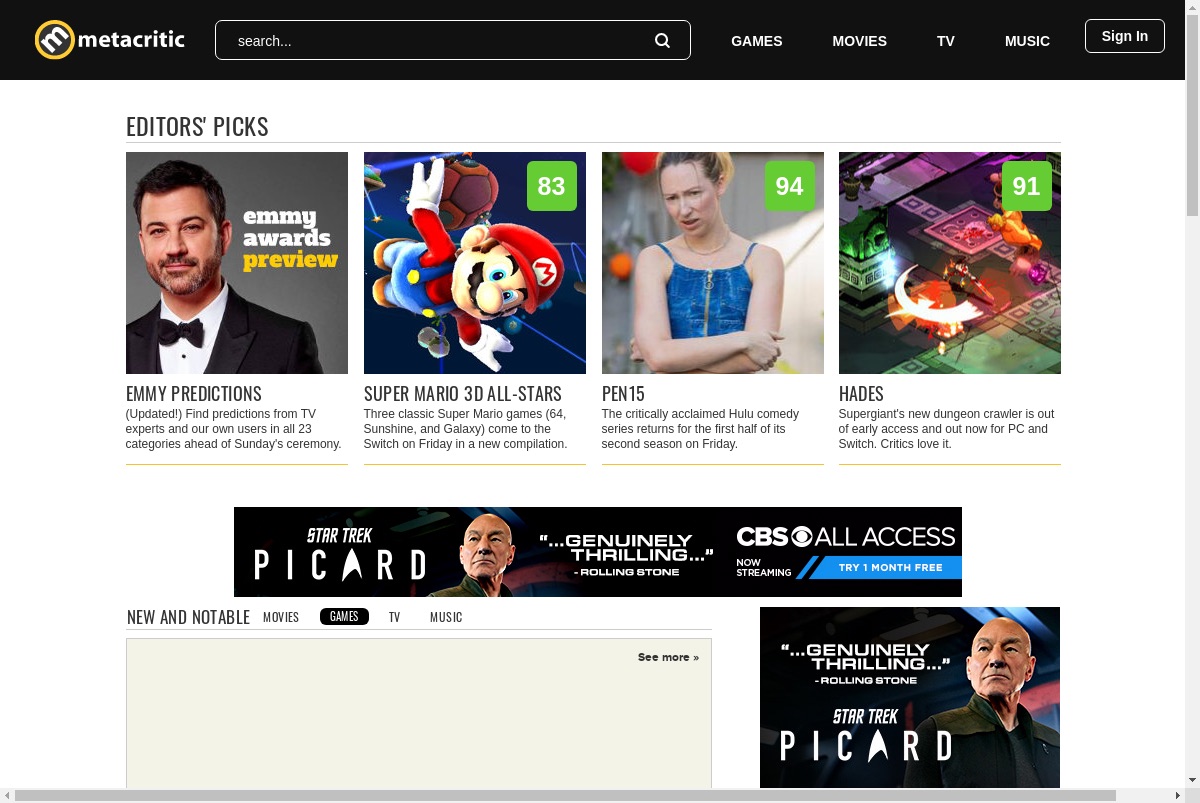Click the 83 metascore badge
The width and height of the screenshot is (1200, 803).
tap(552, 186)
